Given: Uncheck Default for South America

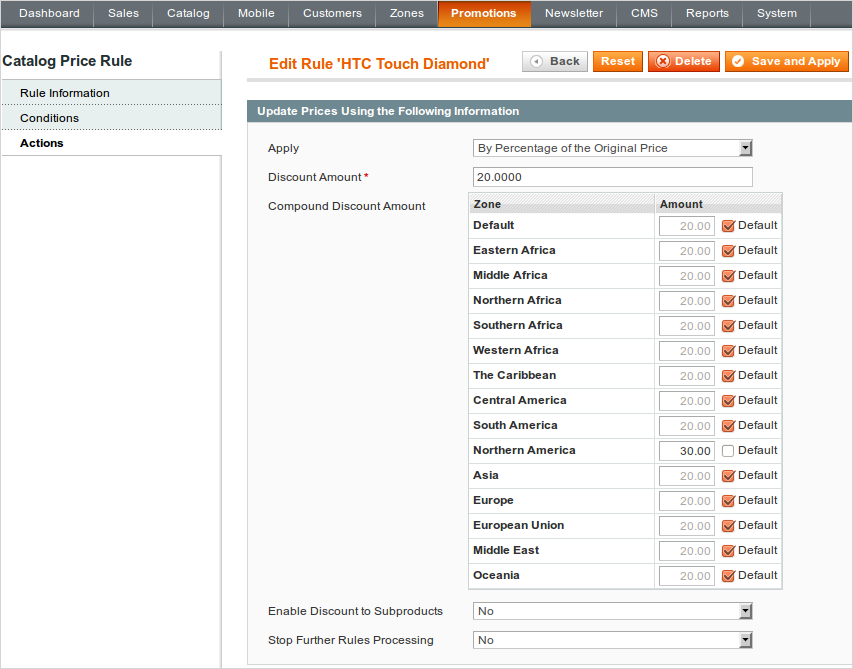Looking at the screenshot, I should [728, 426].
